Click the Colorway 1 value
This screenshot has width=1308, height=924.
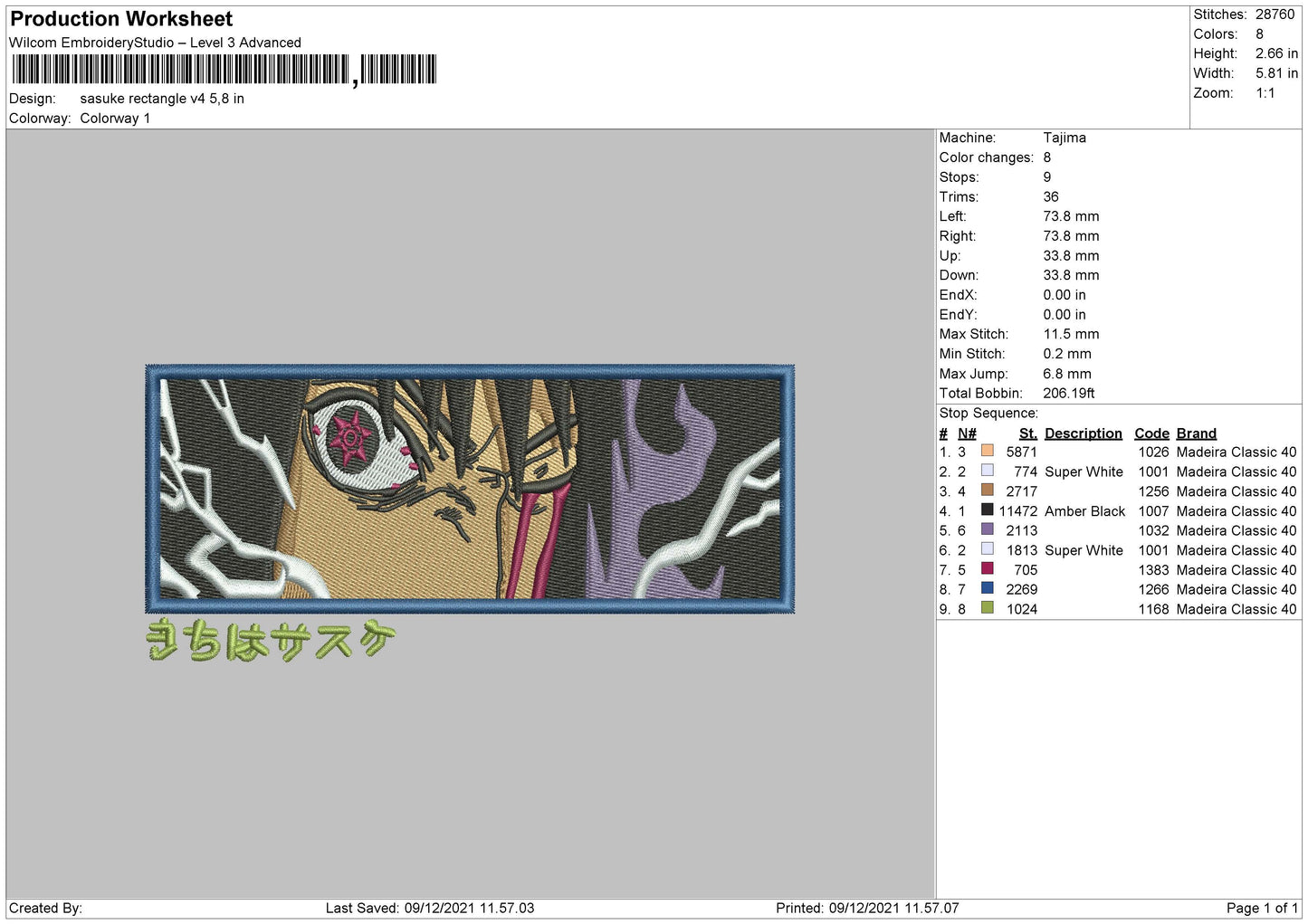115,119
